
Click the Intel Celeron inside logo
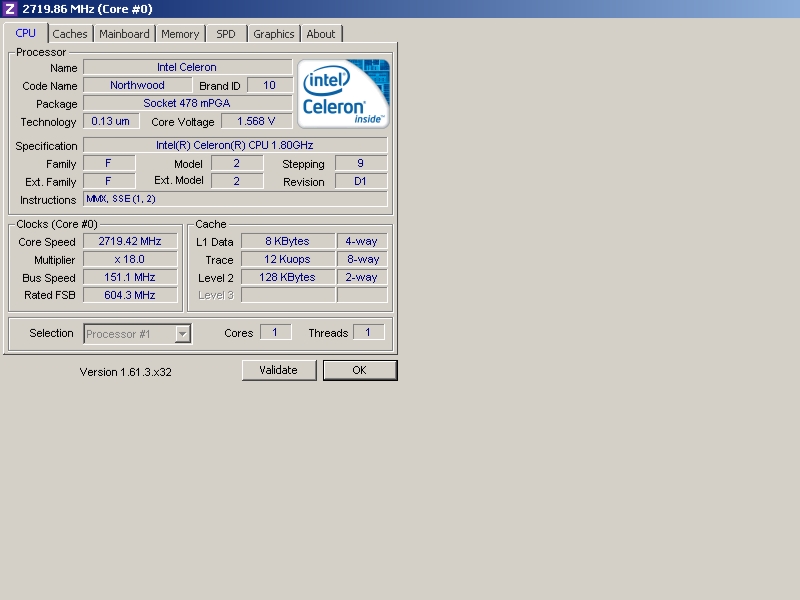click(343, 93)
